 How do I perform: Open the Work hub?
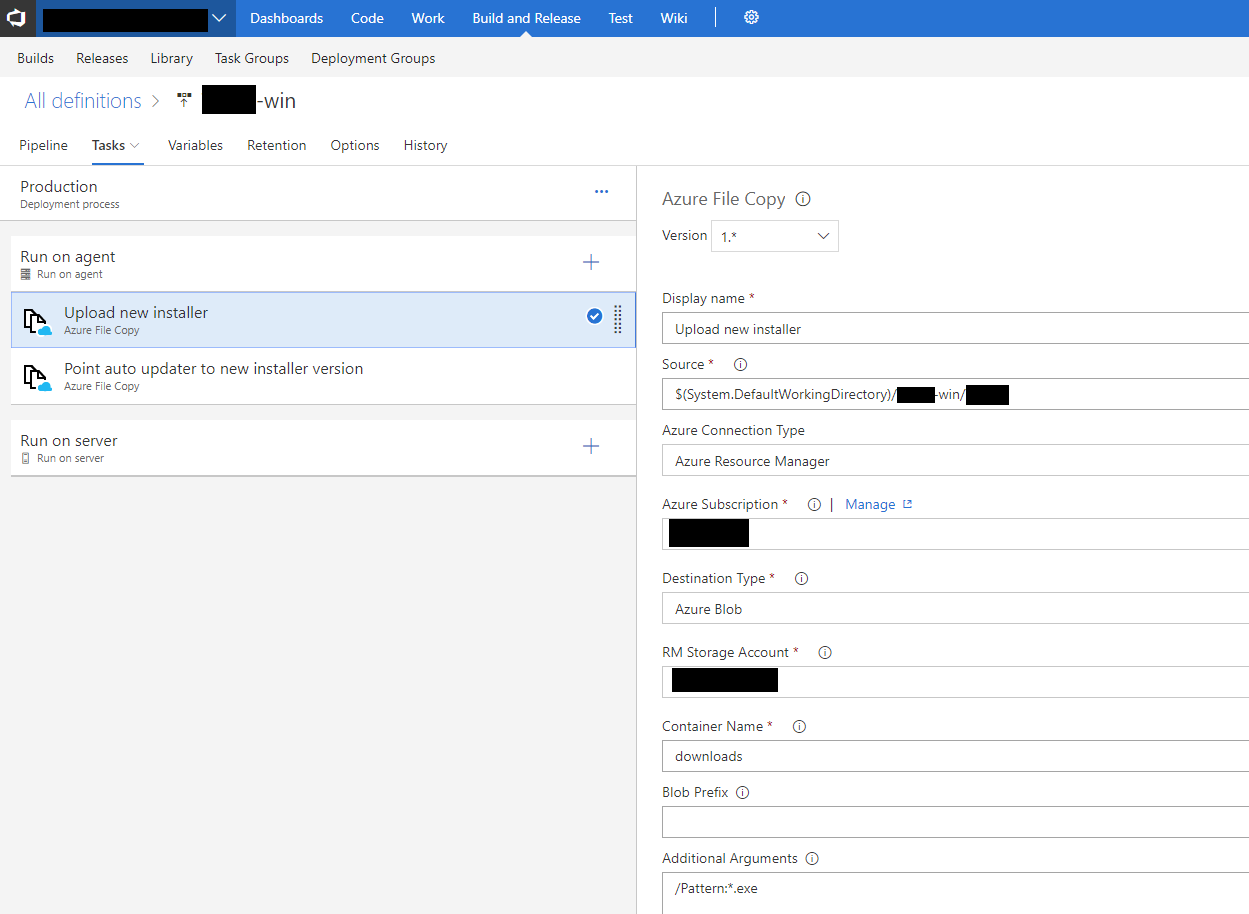[x=428, y=18]
